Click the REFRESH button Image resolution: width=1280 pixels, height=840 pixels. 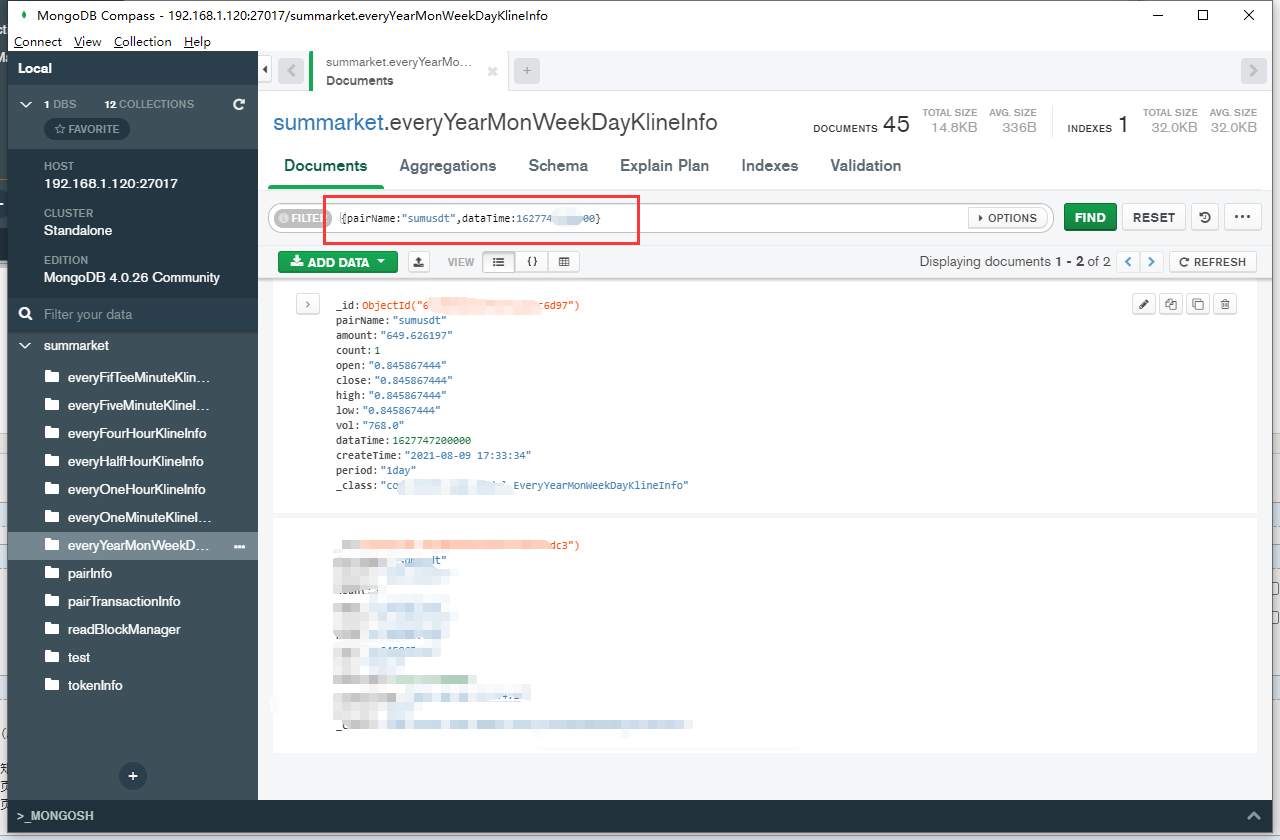tap(1212, 262)
